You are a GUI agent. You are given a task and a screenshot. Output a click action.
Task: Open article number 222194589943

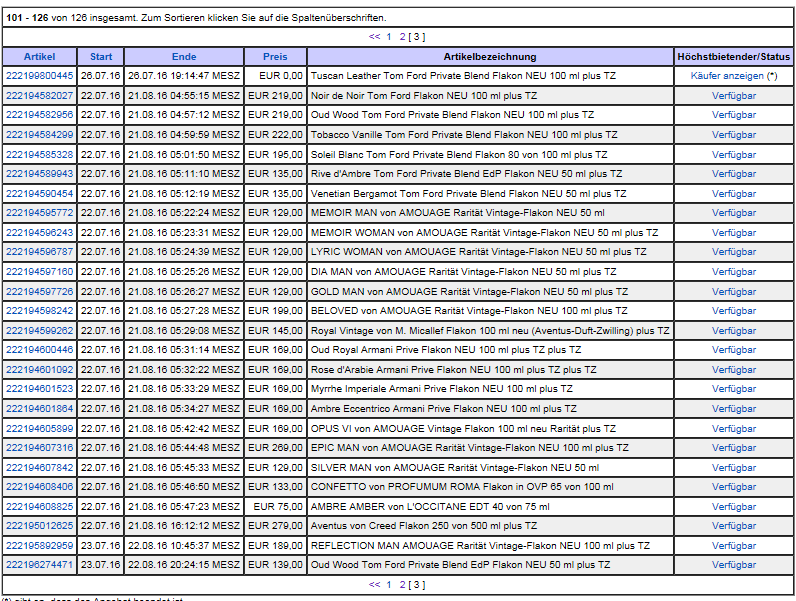pos(40,174)
